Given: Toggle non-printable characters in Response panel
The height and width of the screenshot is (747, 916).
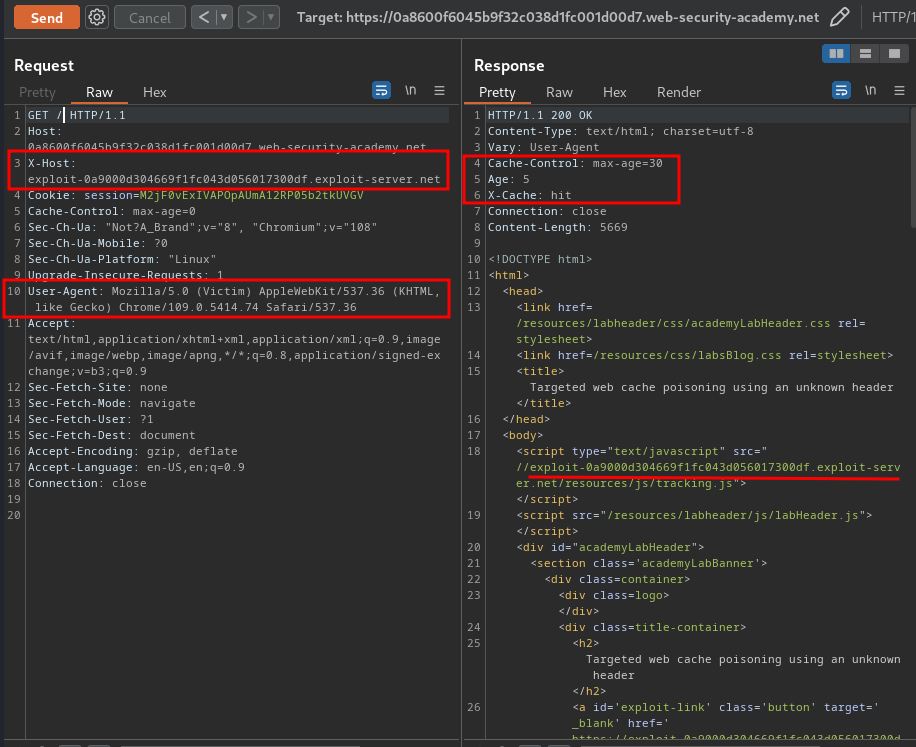Looking at the screenshot, I should pyautogui.click(x=870, y=91).
